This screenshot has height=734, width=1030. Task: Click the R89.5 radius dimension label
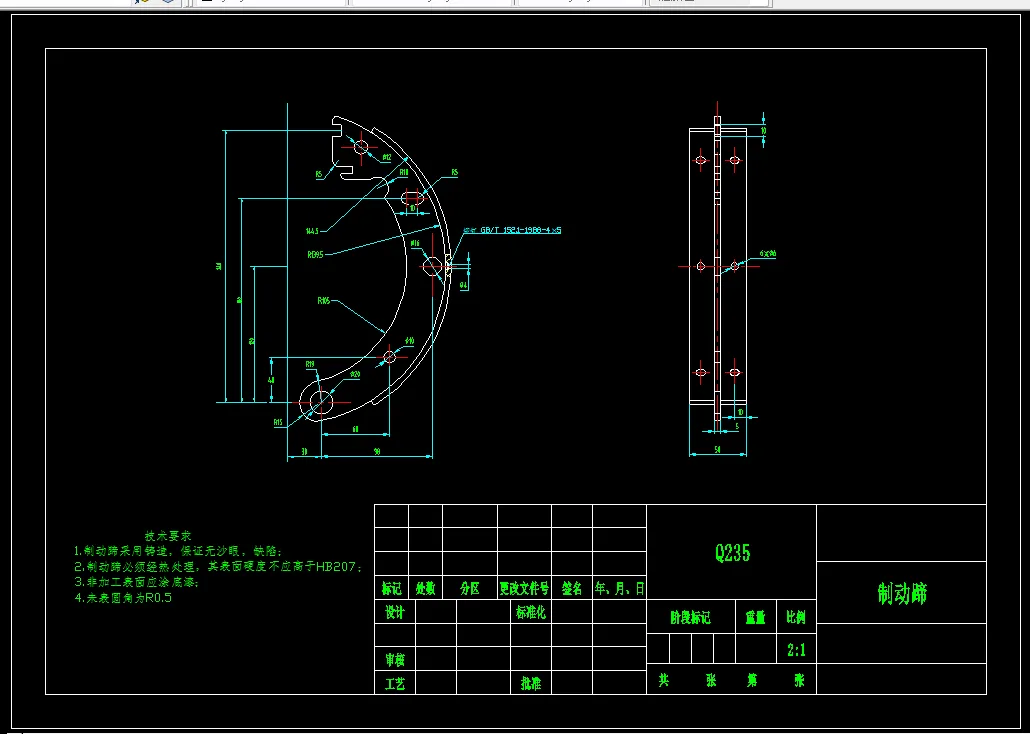click(x=315, y=254)
